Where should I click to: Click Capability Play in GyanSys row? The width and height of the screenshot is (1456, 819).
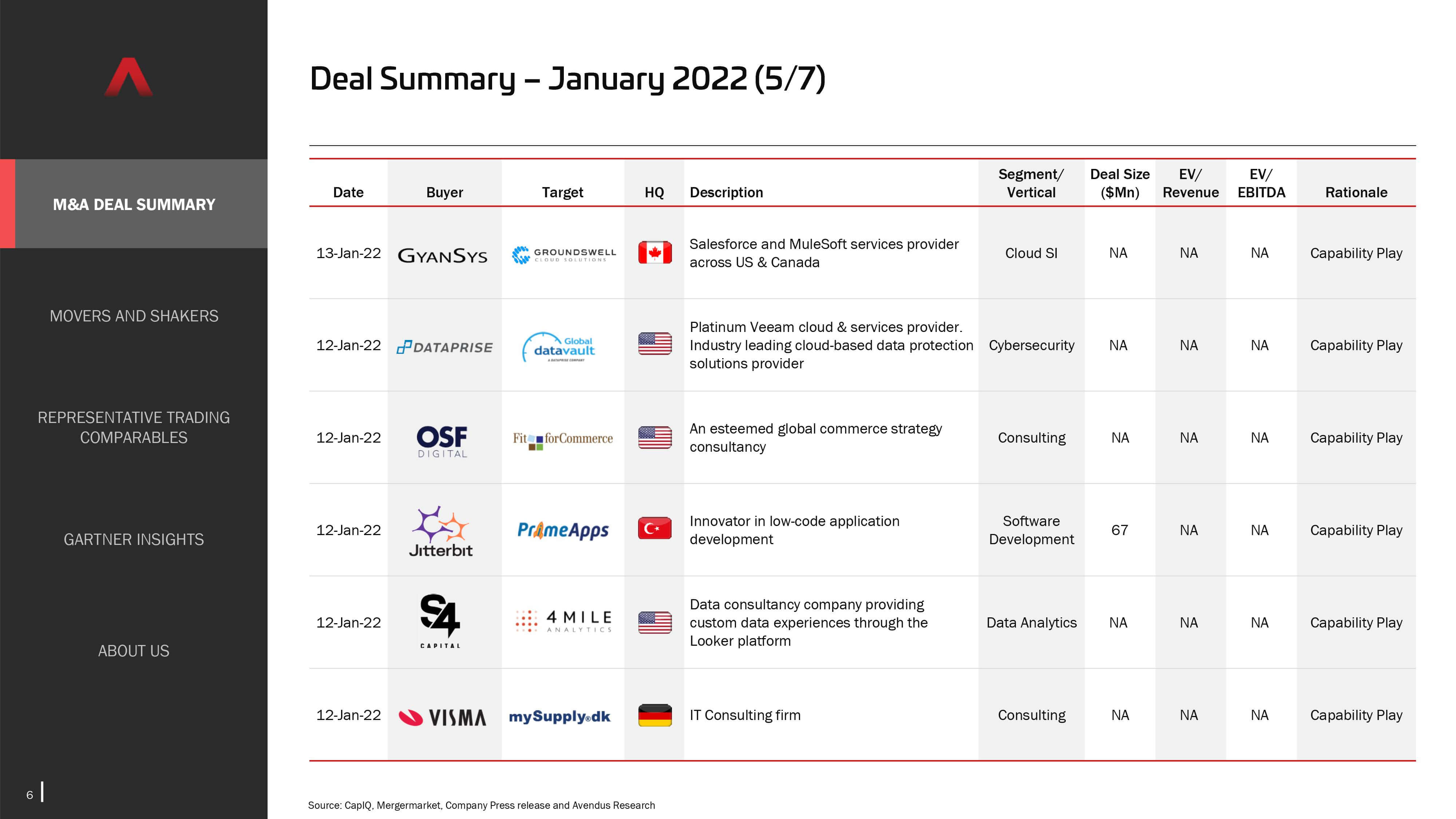(1356, 253)
